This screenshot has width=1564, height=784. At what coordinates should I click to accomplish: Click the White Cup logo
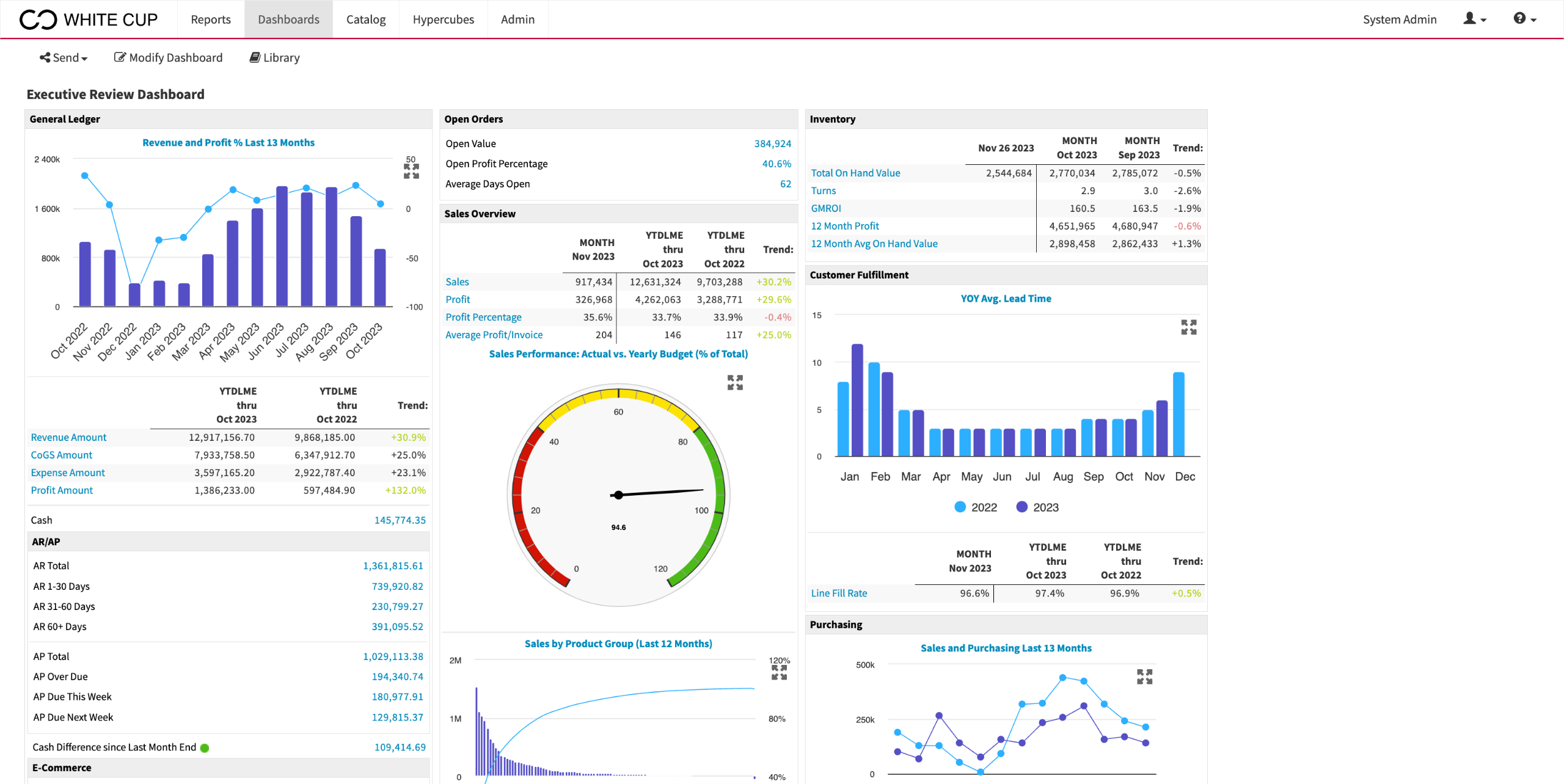click(x=89, y=20)
